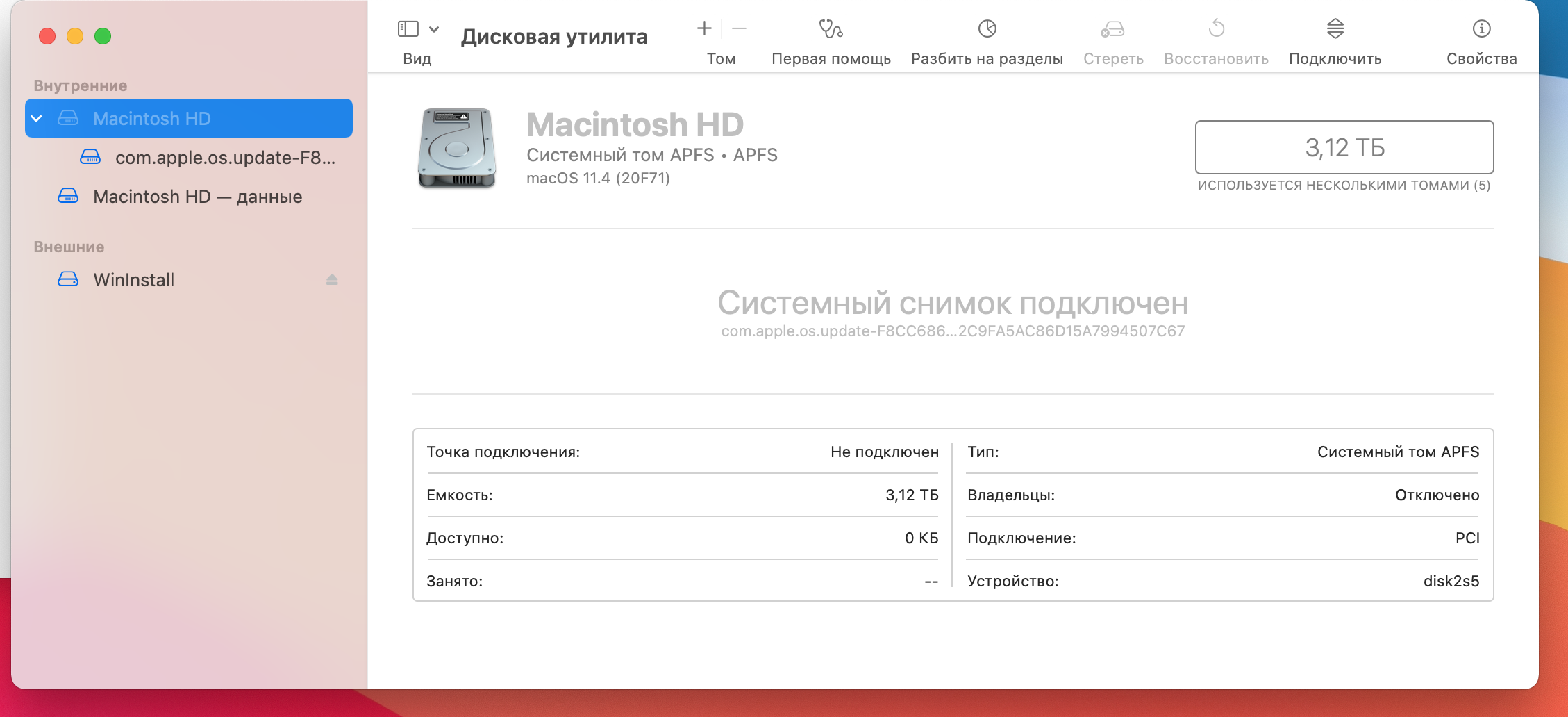The height and width of the screenshot is (717, 1568).
Task: Add a volume with the plus icon
Action: pyautogui.click(x=704, y=28)
